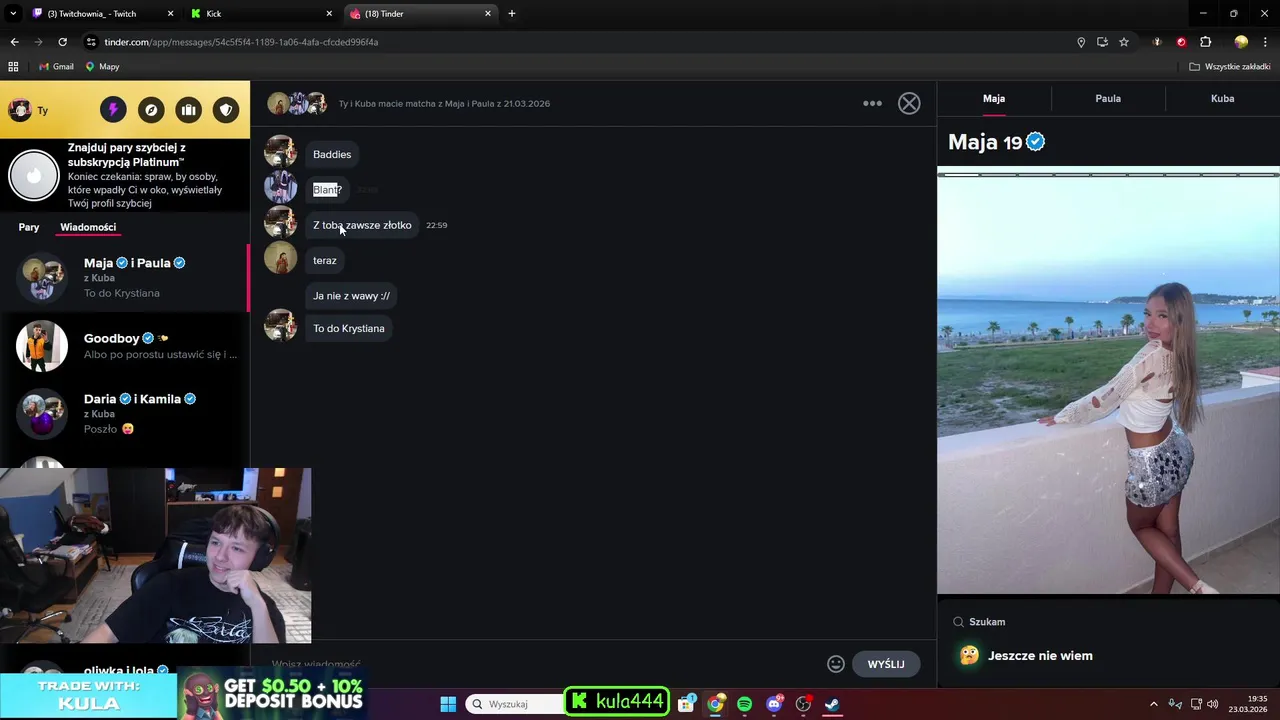This screenshot has width=1280, height=720.
Task: Open Steam from the taskbar
Action: (x=832, y=704)
